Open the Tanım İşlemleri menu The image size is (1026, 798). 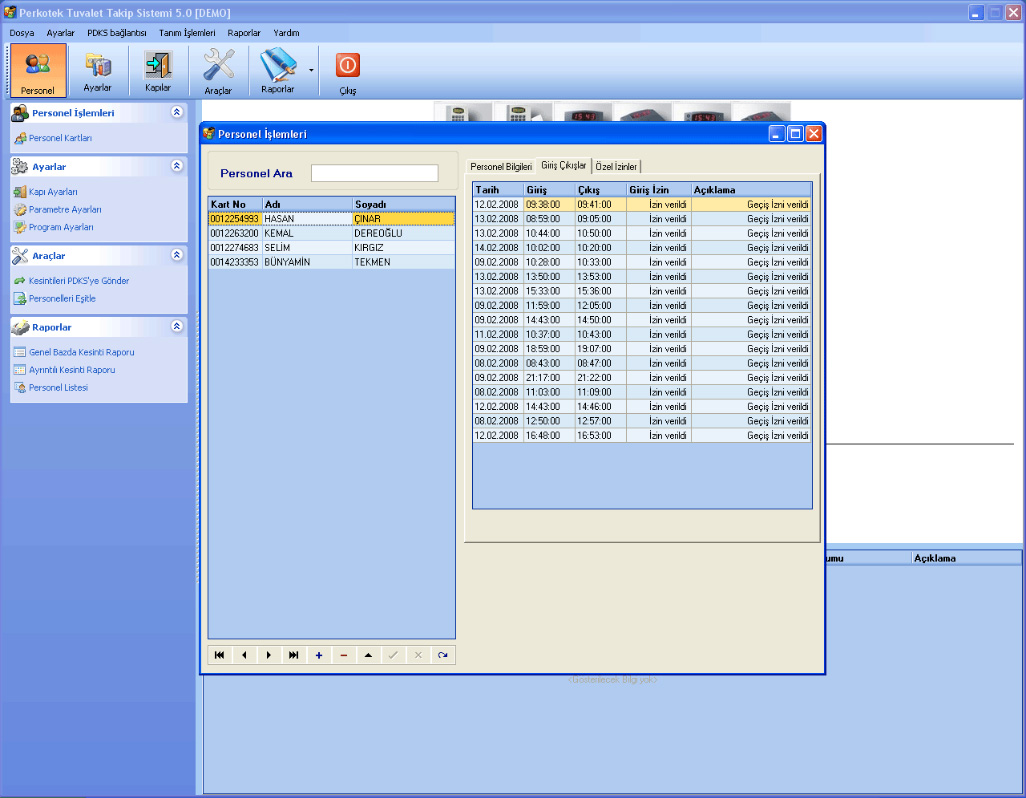pos(187,33)
